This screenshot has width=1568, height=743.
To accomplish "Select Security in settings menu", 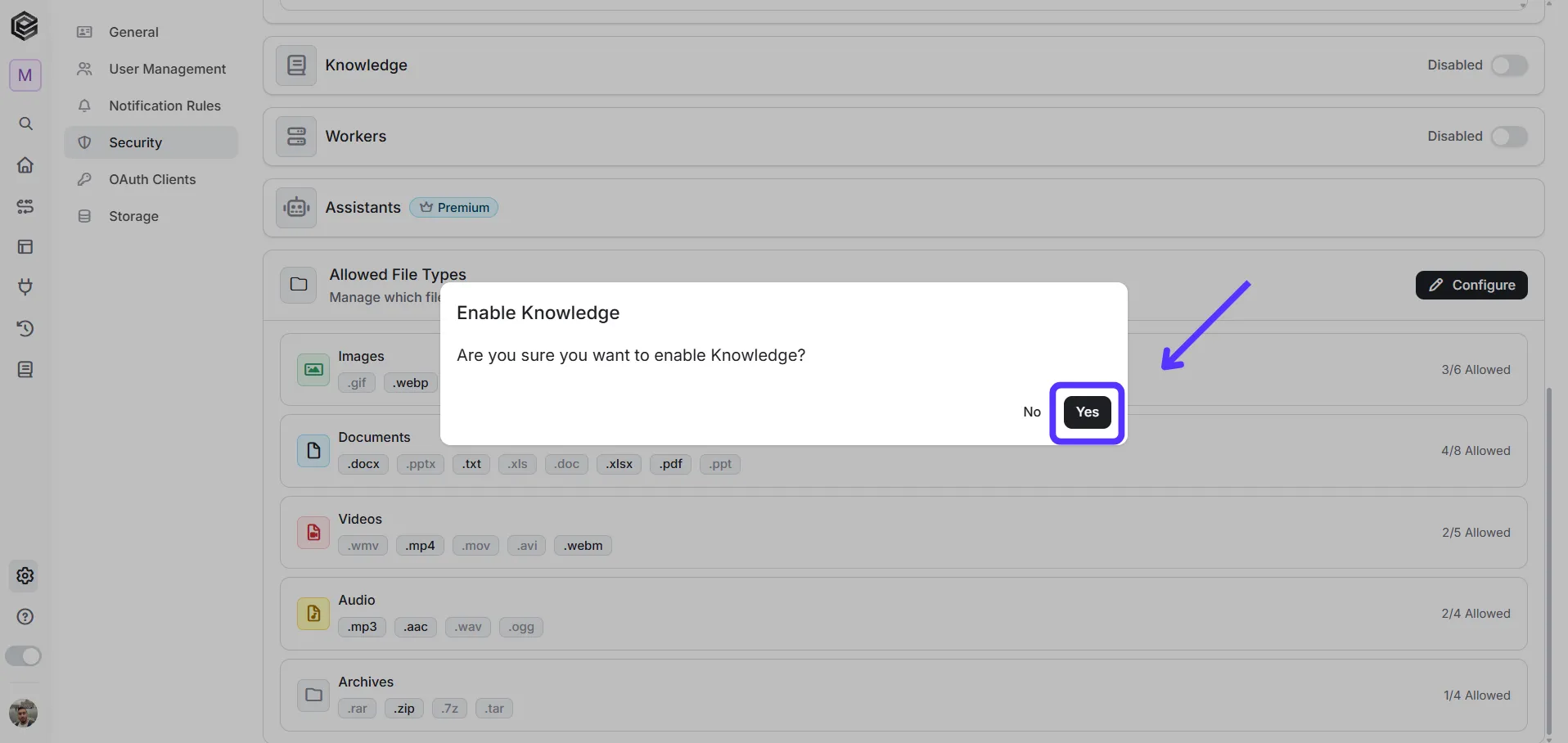I will click(x=151, y=142).
